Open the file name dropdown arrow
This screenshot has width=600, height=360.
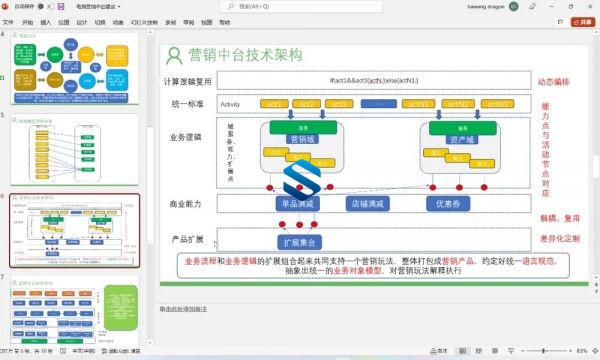(x=119, y=7)
